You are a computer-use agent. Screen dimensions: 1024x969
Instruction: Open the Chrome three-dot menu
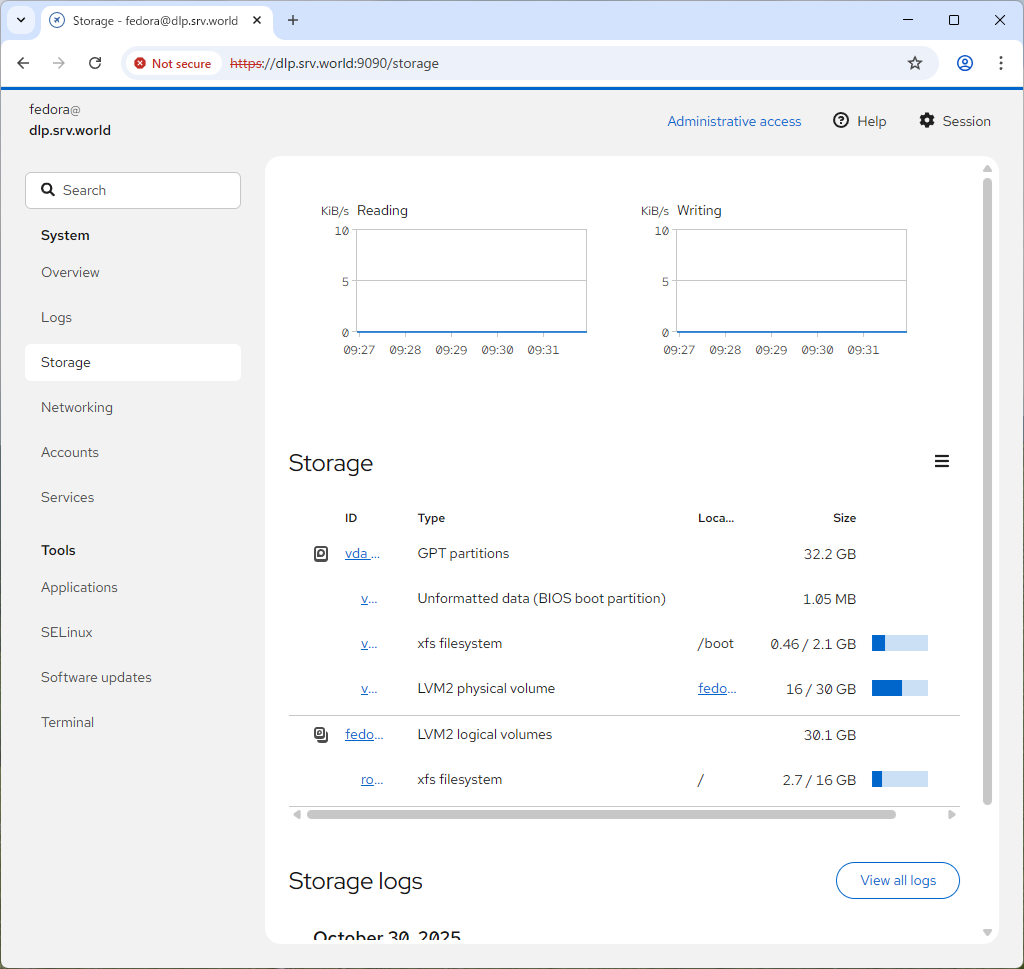[1000, 63]
